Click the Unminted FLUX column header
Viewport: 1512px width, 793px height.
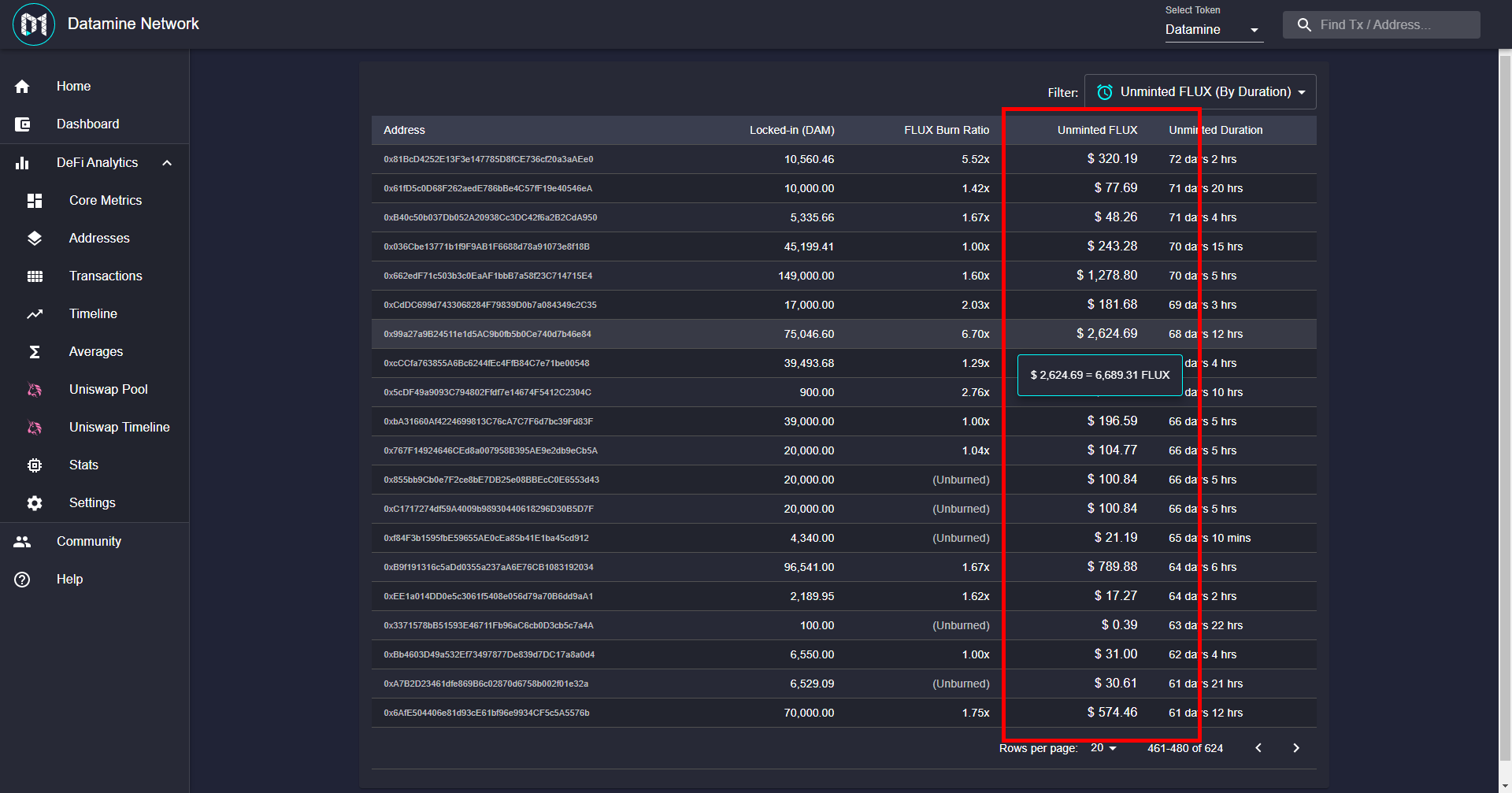pos(1097,131)
